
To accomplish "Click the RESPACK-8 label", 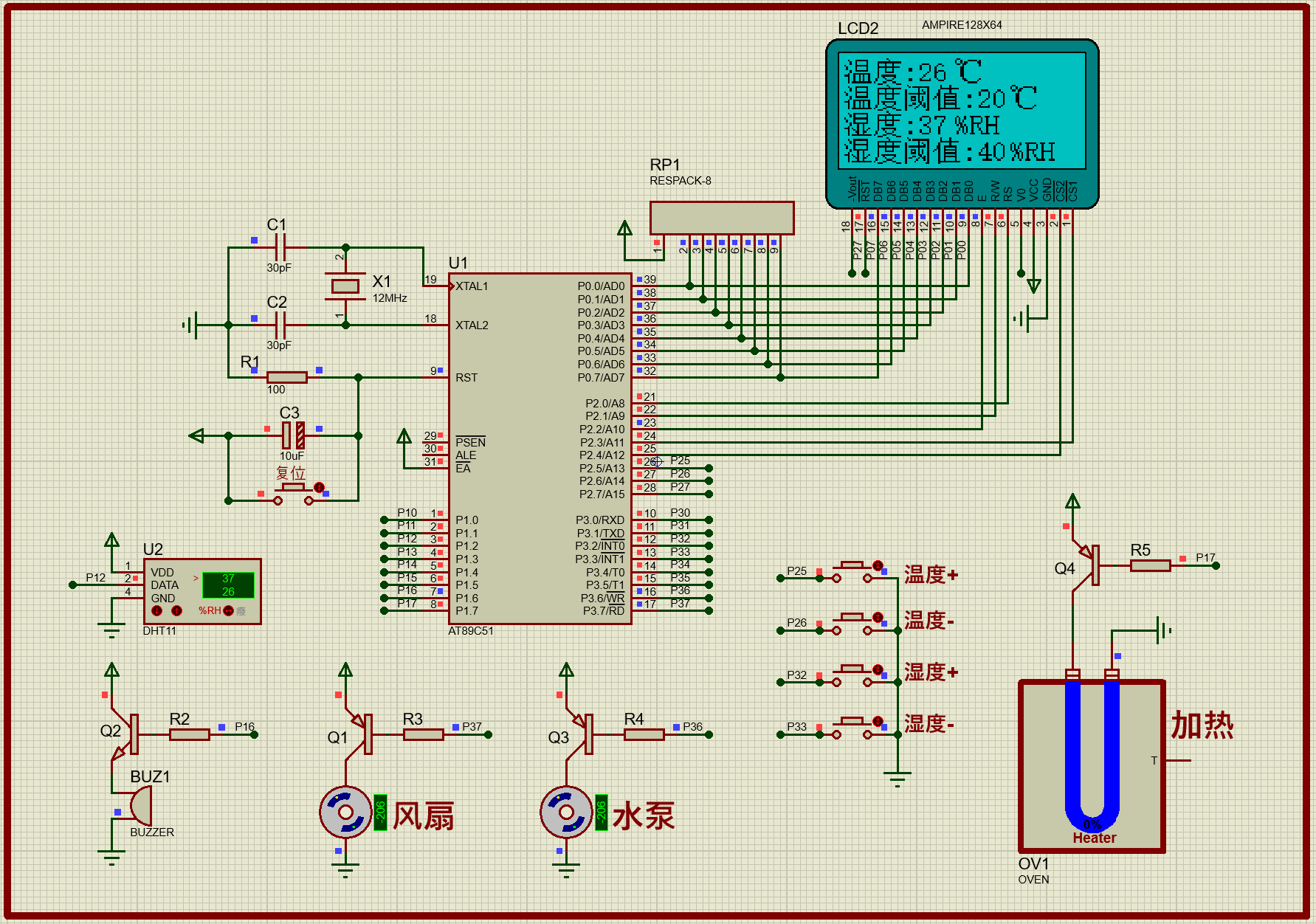I will click(x=681, y=180).
